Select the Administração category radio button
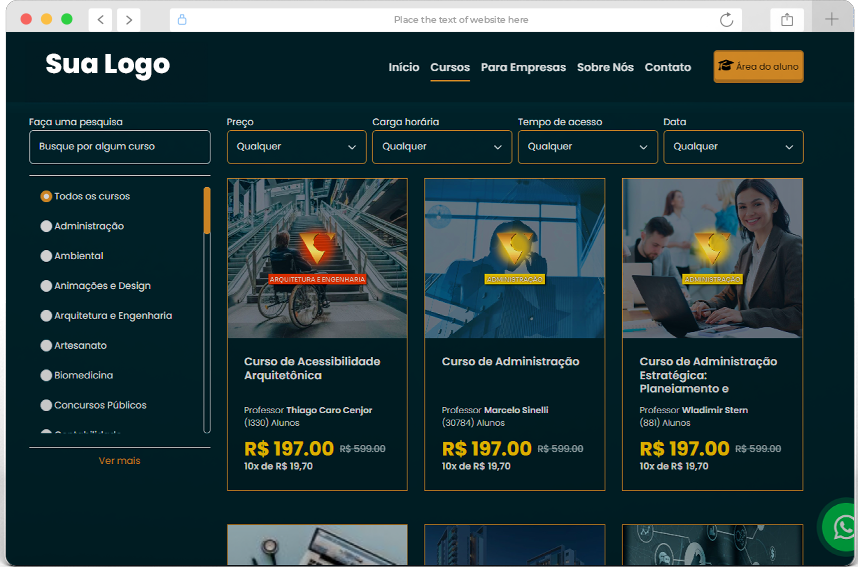 coord(46,226)
